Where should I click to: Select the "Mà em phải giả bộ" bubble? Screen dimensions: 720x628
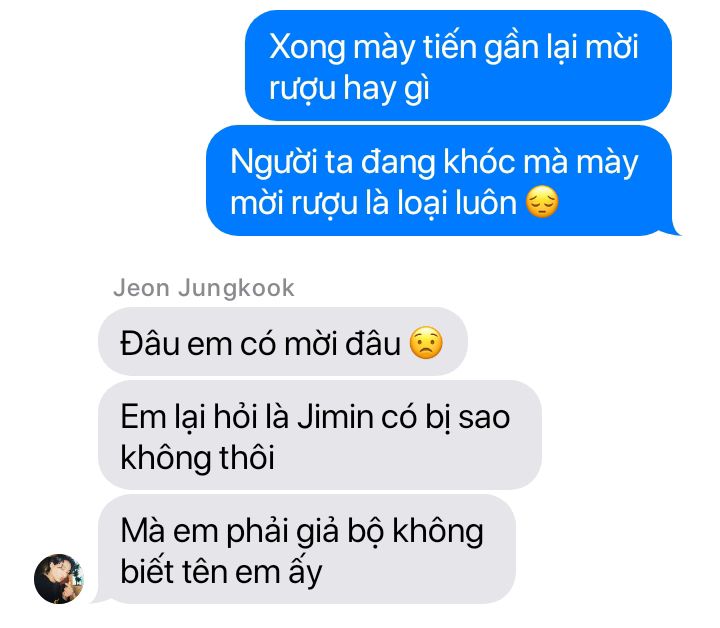pyautogui.click(x=307, y=549)
